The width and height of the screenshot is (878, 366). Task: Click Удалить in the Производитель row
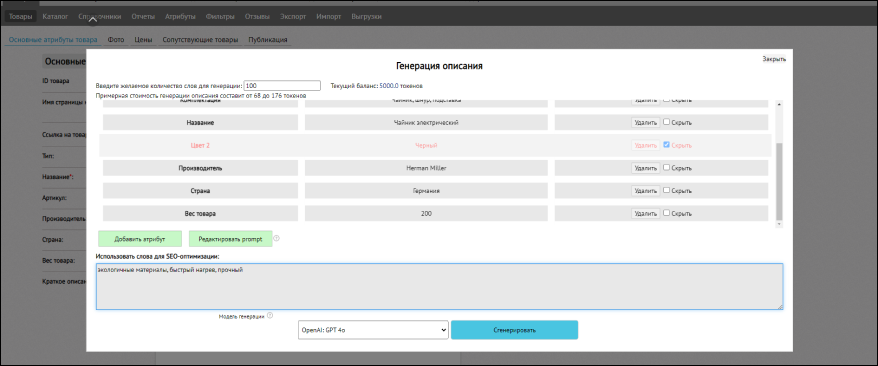[x=645, y=168]
